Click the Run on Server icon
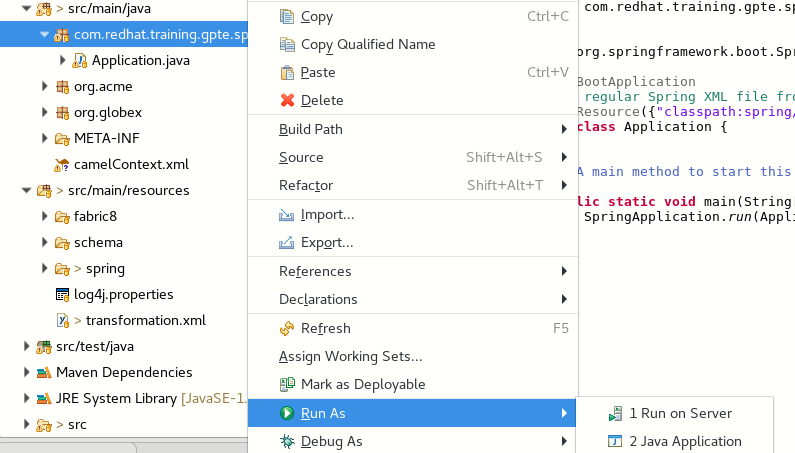Image resolution: width=795 pixels, height=453 pixels. click(614, 414)
